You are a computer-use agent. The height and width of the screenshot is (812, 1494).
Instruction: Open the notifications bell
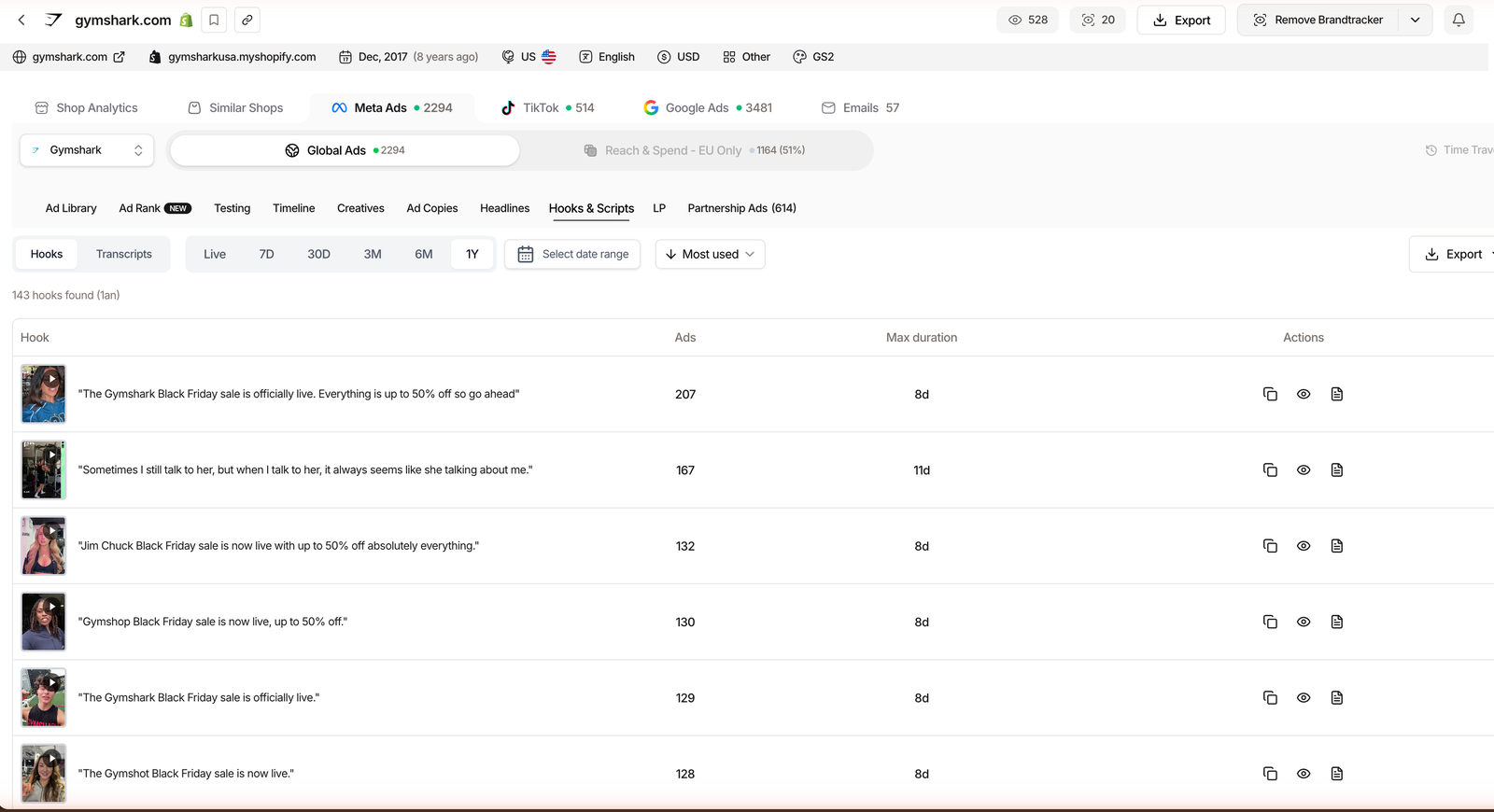pos(1459,20)
